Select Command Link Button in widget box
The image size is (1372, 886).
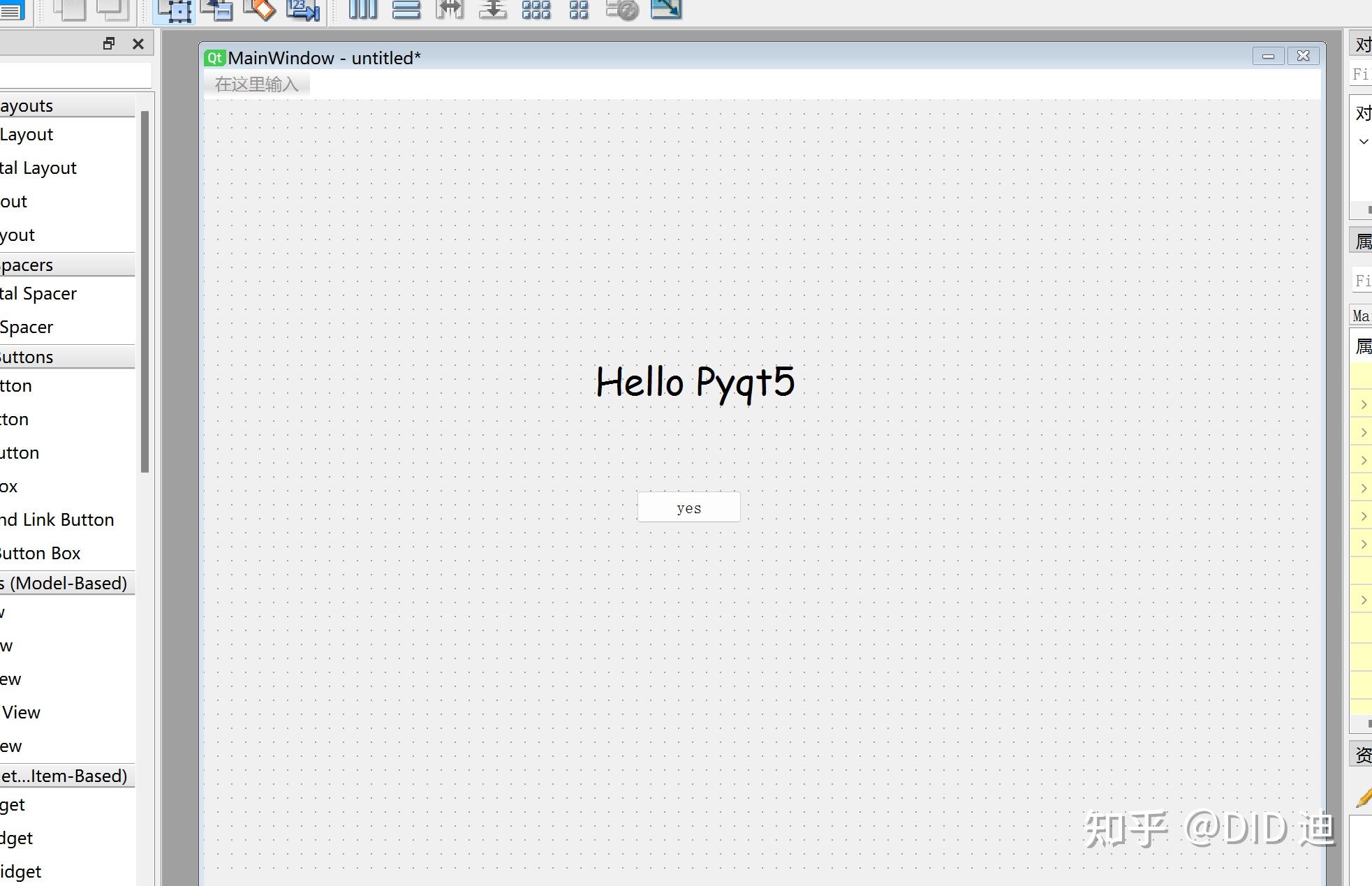tap(56, 519)
